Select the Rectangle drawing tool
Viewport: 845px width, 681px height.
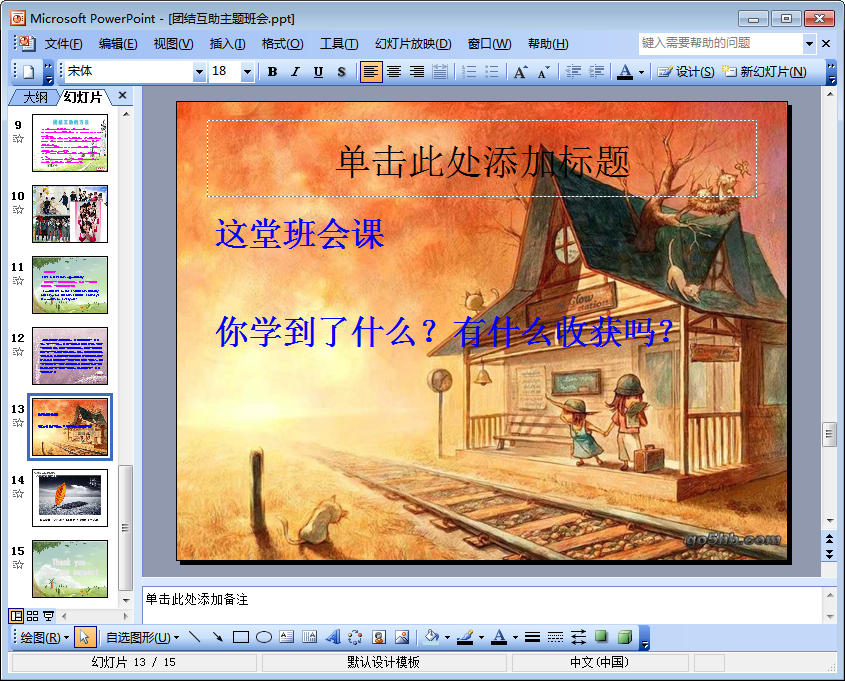click(241, 637)
